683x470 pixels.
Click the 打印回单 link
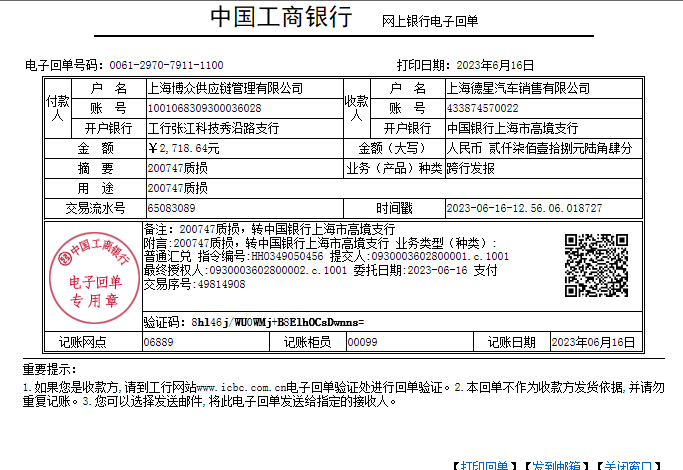[486, 464]
